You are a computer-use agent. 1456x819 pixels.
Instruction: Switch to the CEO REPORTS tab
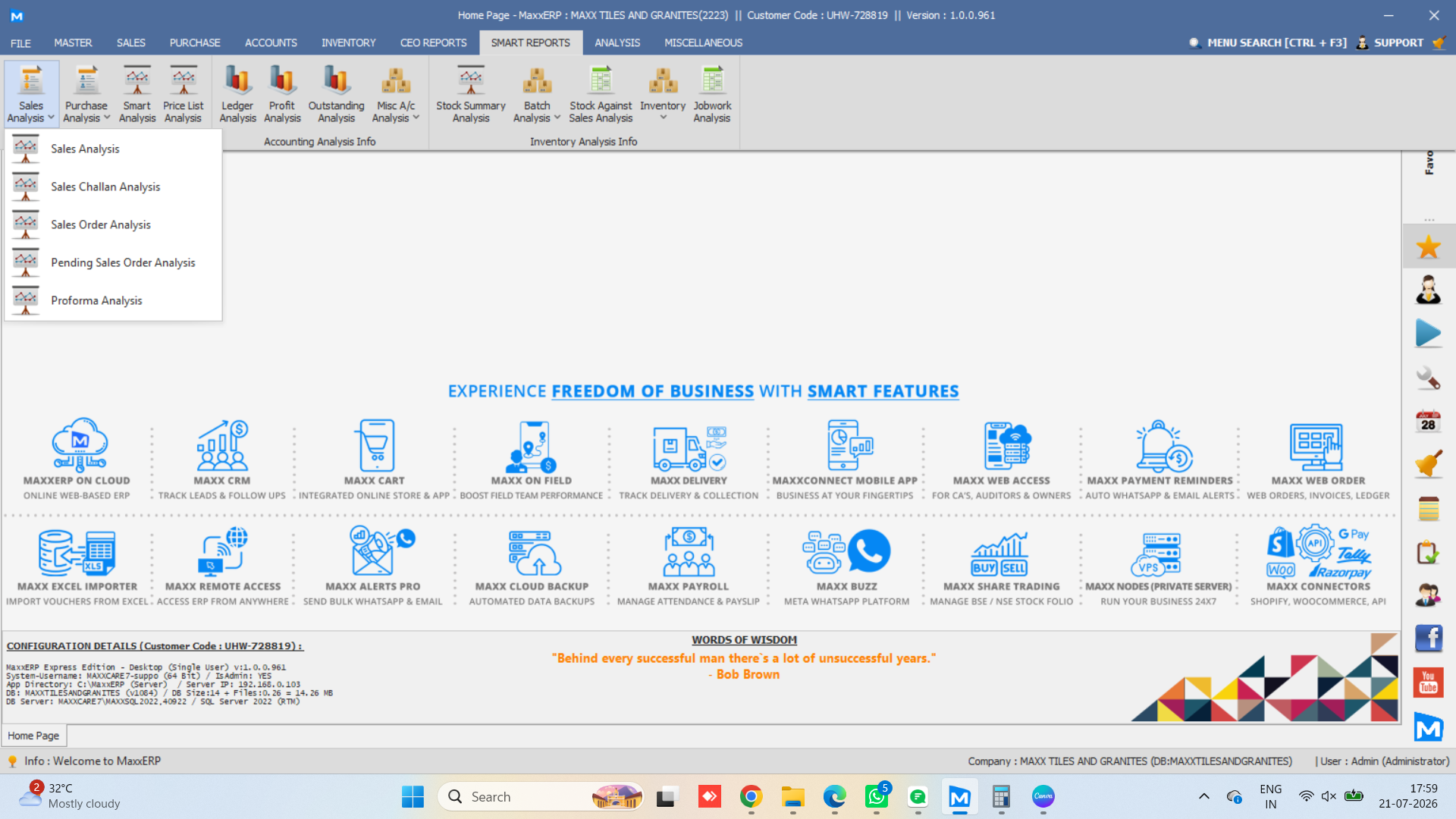pos(433,43)
